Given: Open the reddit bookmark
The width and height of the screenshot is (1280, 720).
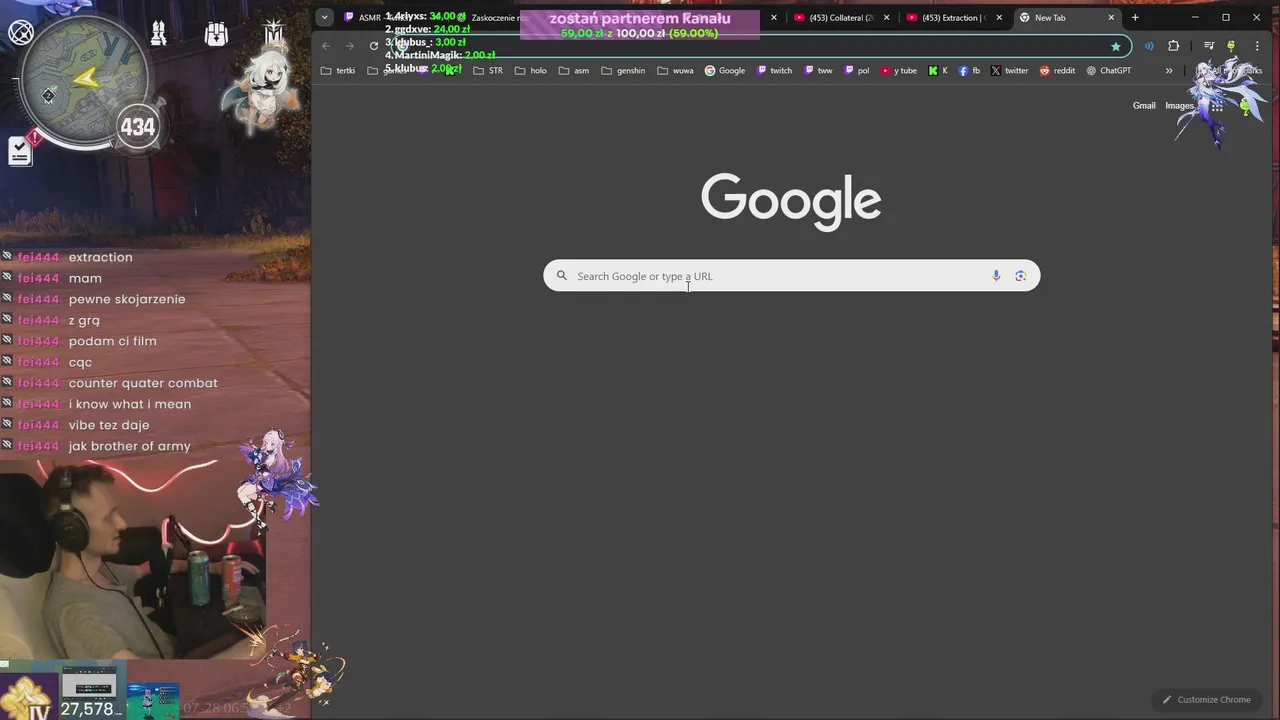Looking at the screenshot, I should click(x=1058, y=71).
